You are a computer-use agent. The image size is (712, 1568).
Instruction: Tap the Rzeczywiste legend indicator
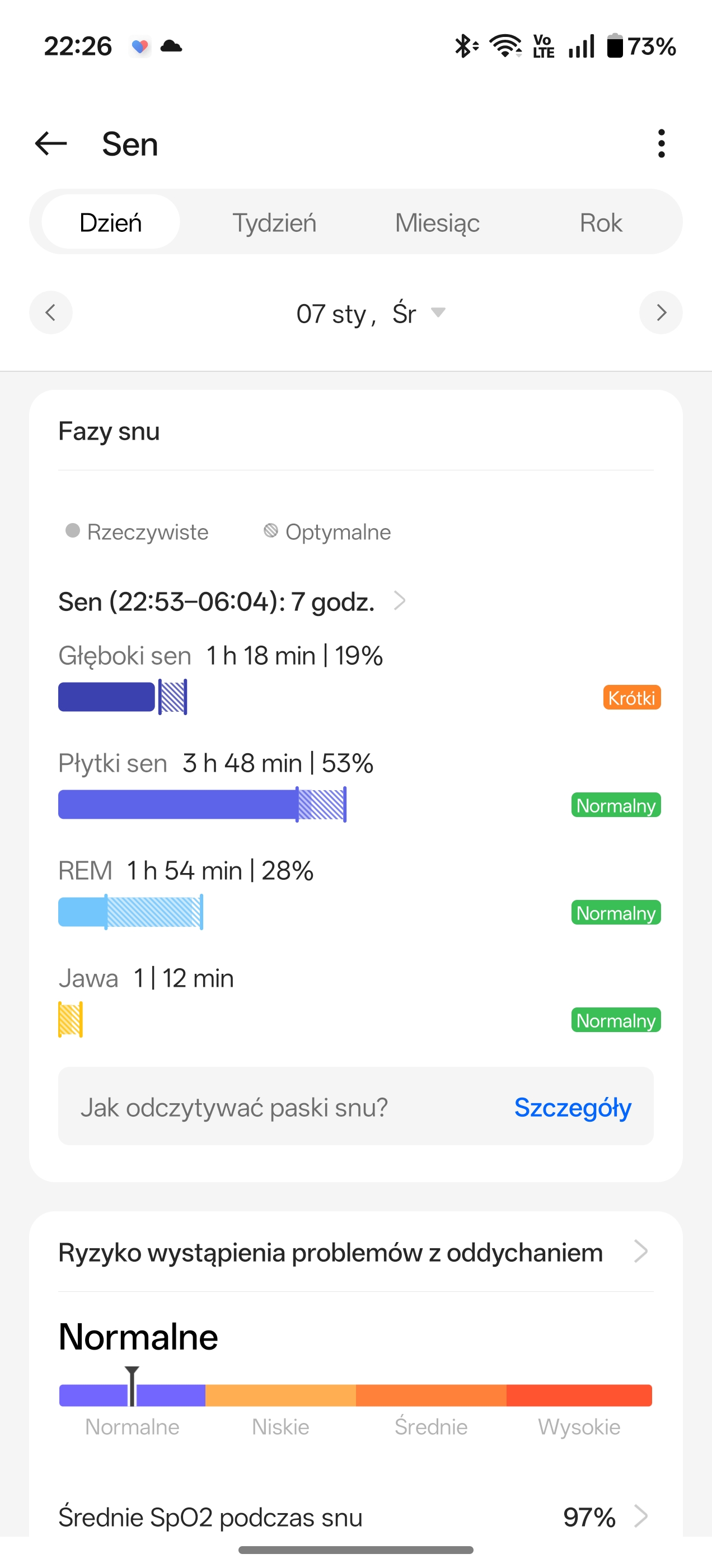click(72, 531)
